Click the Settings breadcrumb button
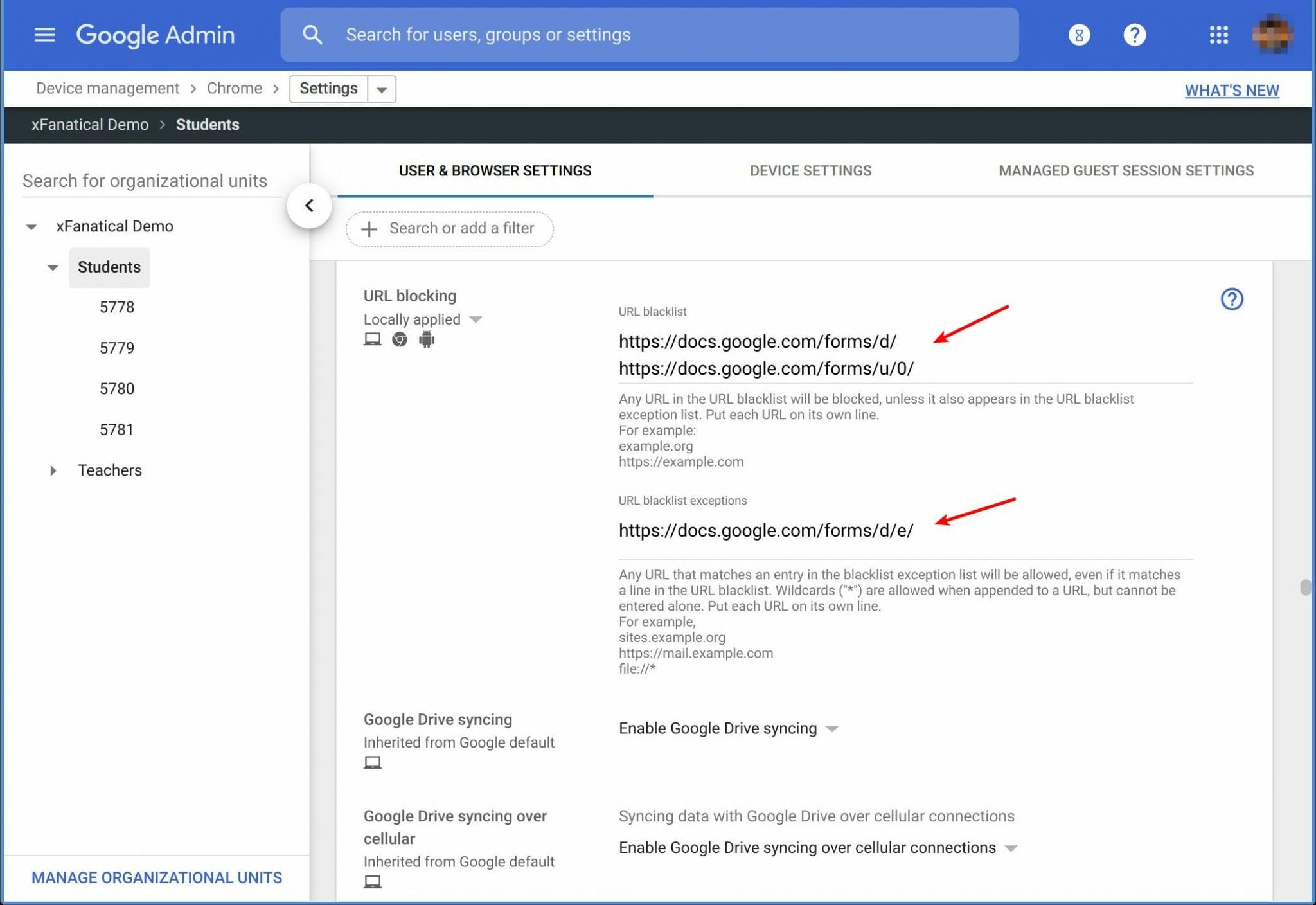This screenshot has height=905, width=1316. (x=328, y=89)
